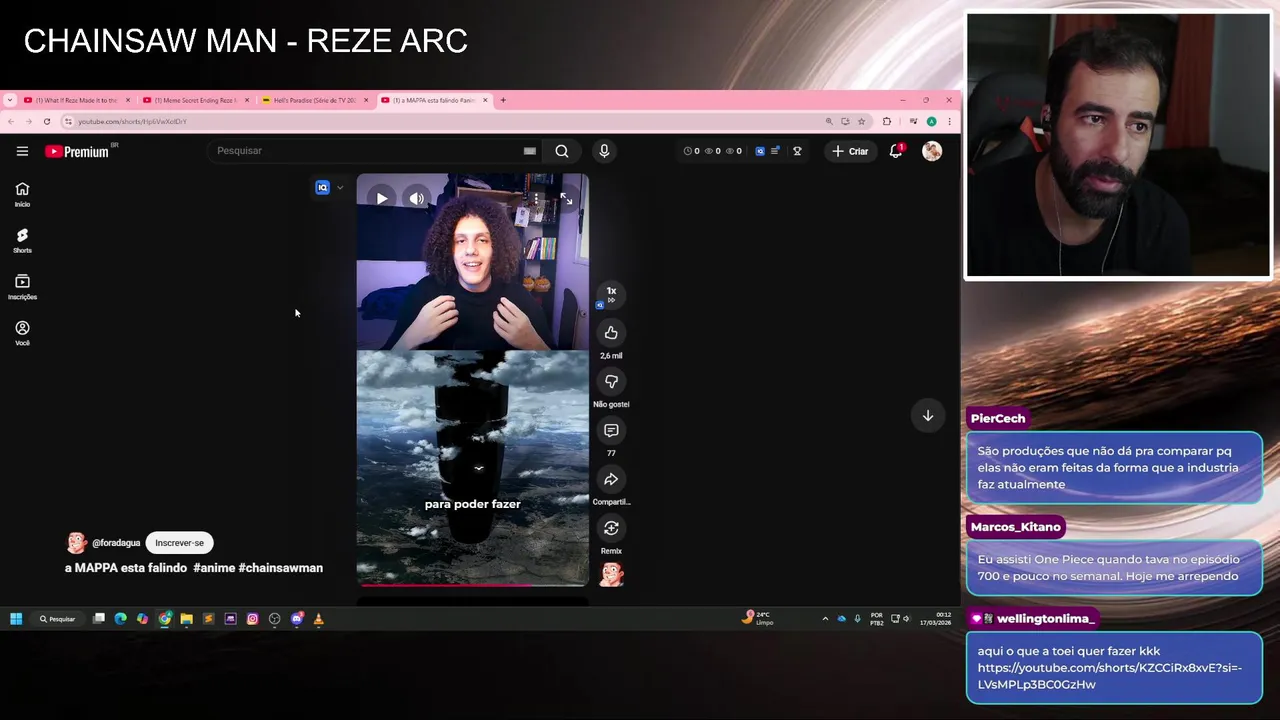Open the three-dot menu on the short

(536, 199)
